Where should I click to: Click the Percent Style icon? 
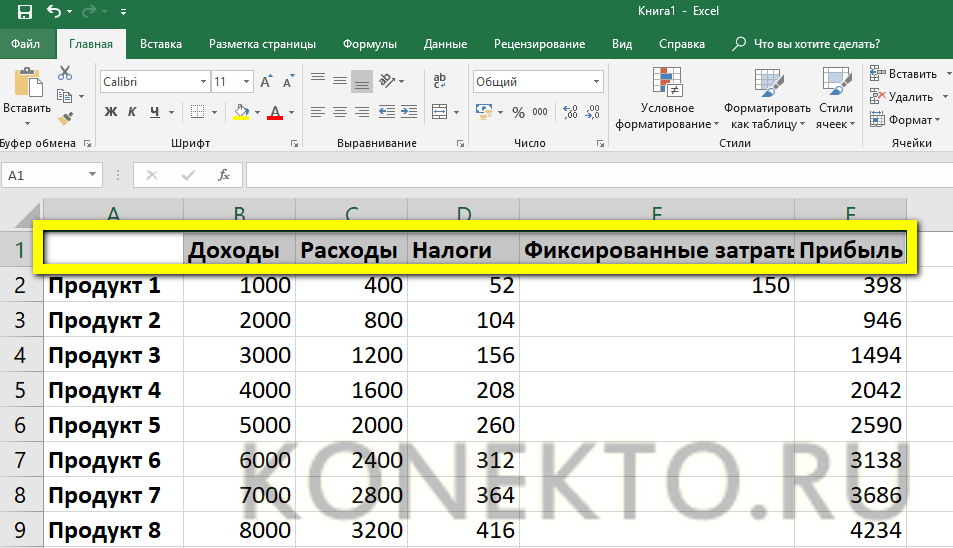coord(518,112)
